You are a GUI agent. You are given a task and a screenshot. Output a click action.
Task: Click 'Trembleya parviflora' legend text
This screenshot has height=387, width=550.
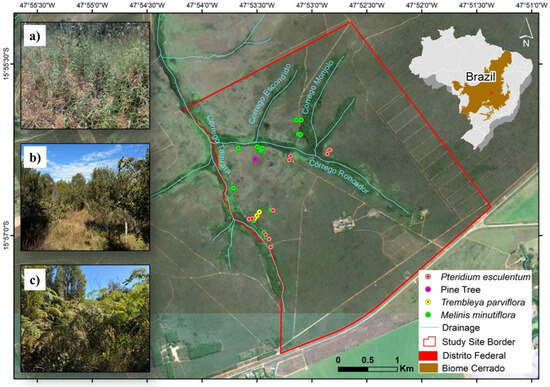[x=483, y=302]
